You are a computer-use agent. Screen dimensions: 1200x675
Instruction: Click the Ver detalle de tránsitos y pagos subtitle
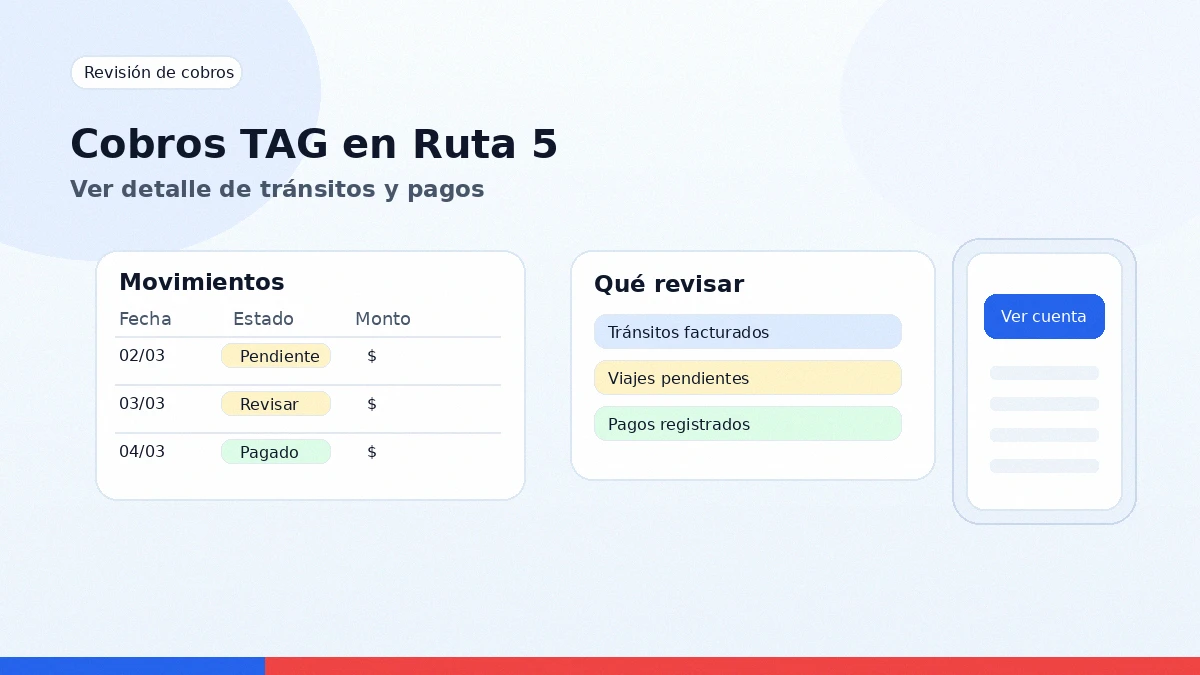tap(277, 189)
